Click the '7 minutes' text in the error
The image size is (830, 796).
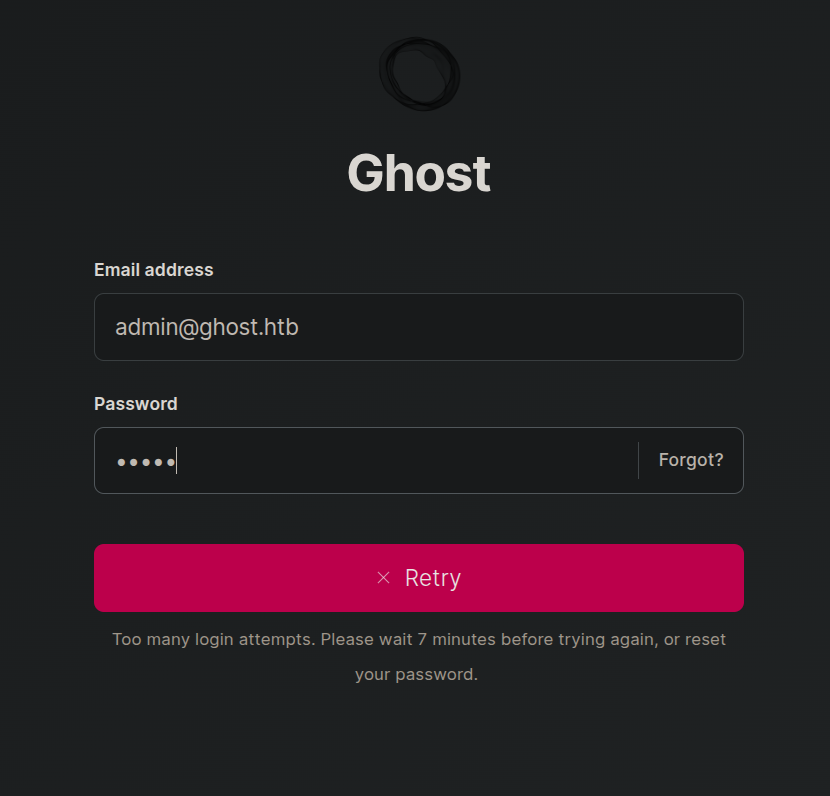[456, 639]
